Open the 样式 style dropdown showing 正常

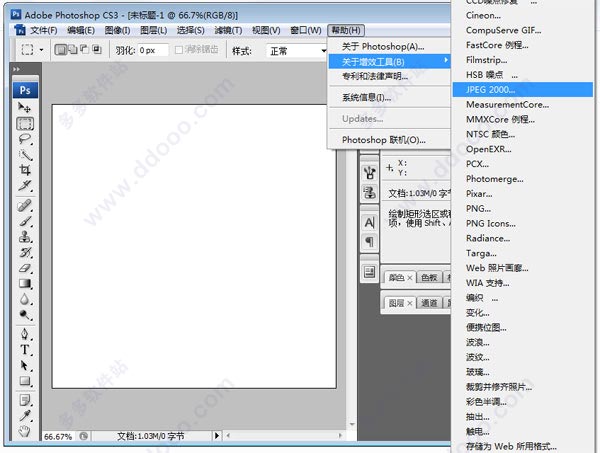(x=297, y=51)
